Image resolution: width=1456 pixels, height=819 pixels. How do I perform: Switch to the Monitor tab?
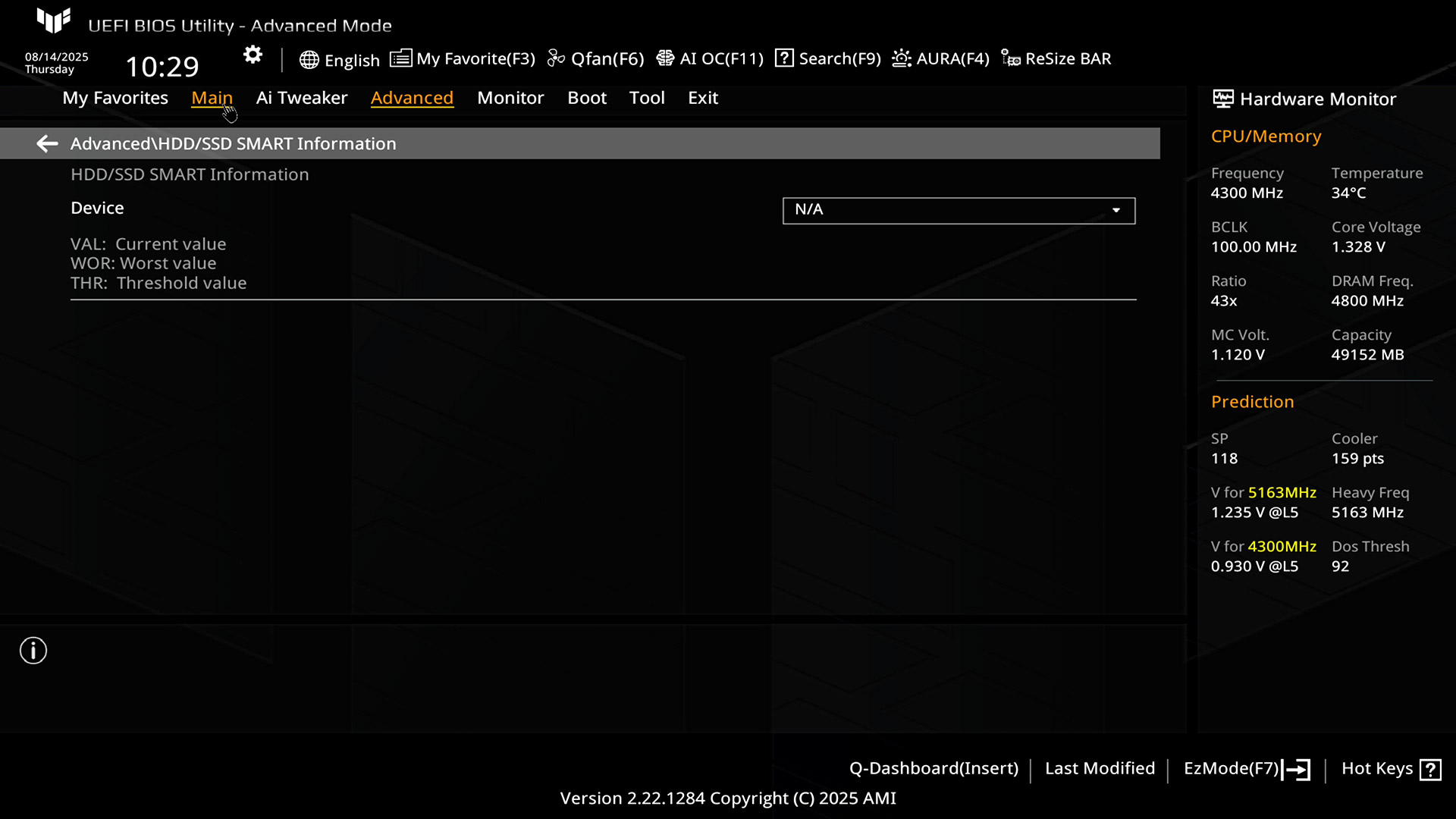click(x=510, y=98)
